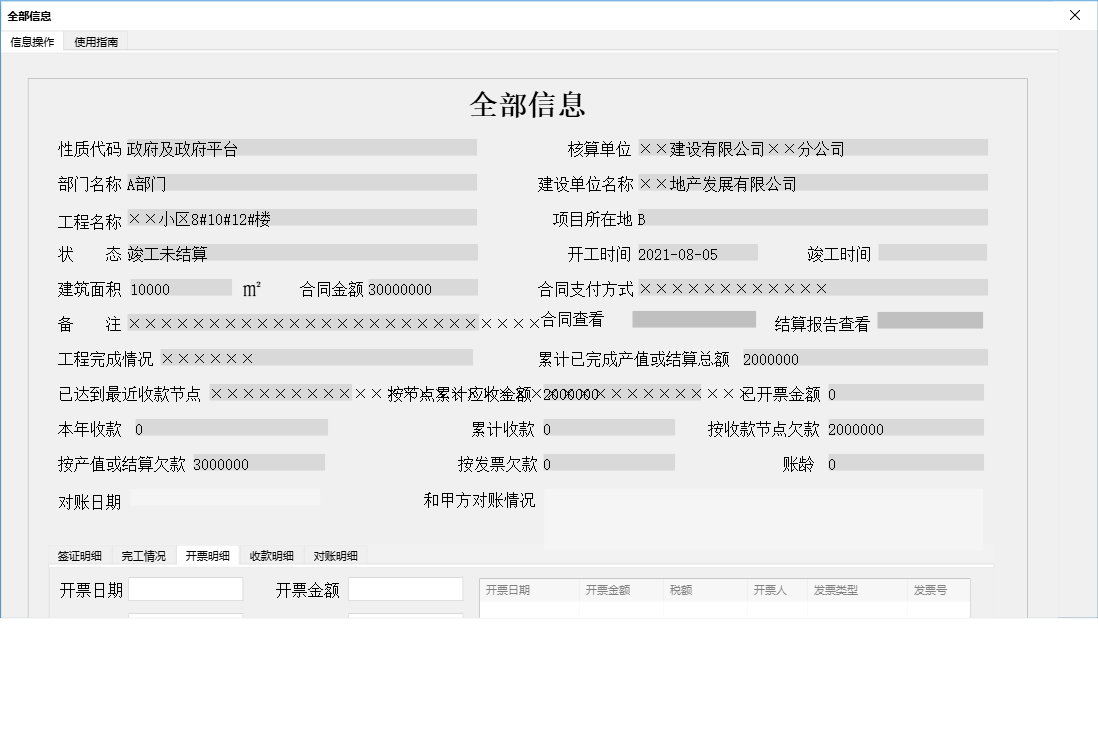Close the 全部信息 window
1098x752 pixels.
point(1076,15)
